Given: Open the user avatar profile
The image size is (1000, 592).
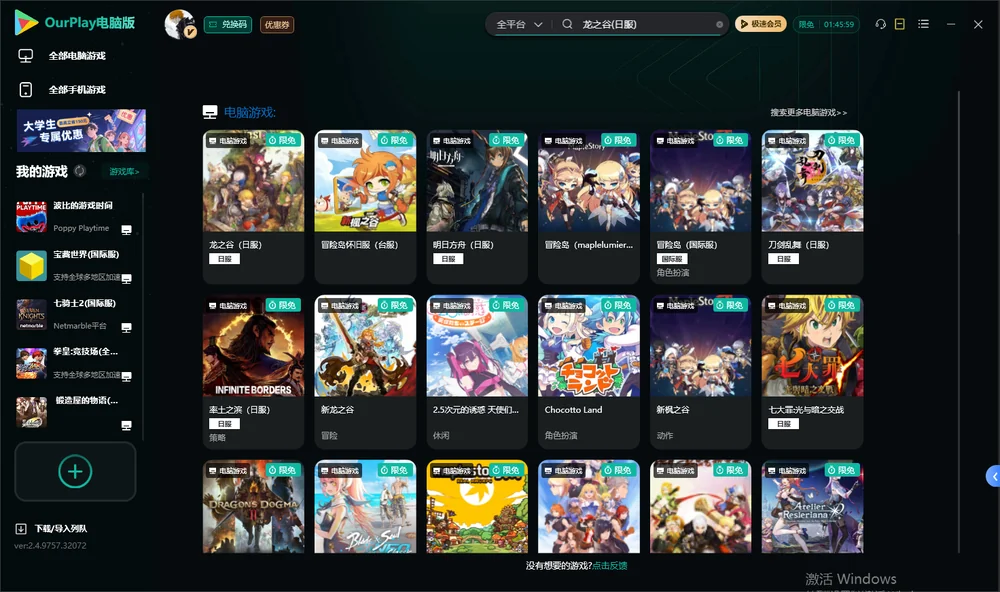Looking at the screenshot, I should click(180, 24).
